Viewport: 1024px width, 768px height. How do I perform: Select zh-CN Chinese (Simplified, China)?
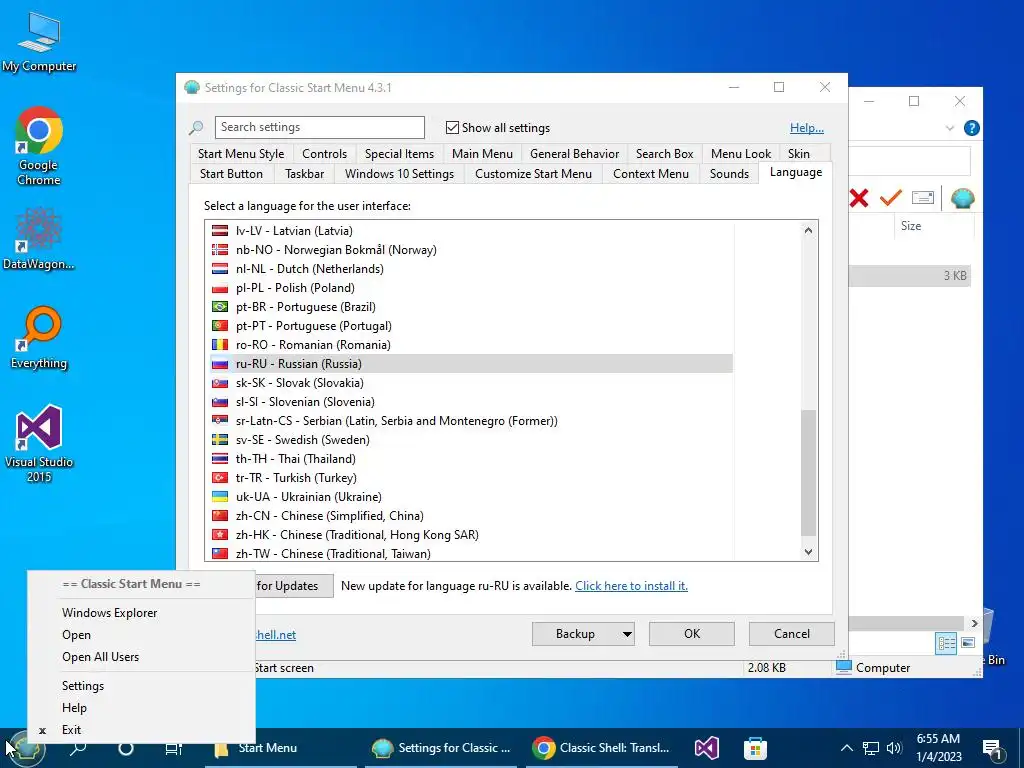click(x=470, y=516)
